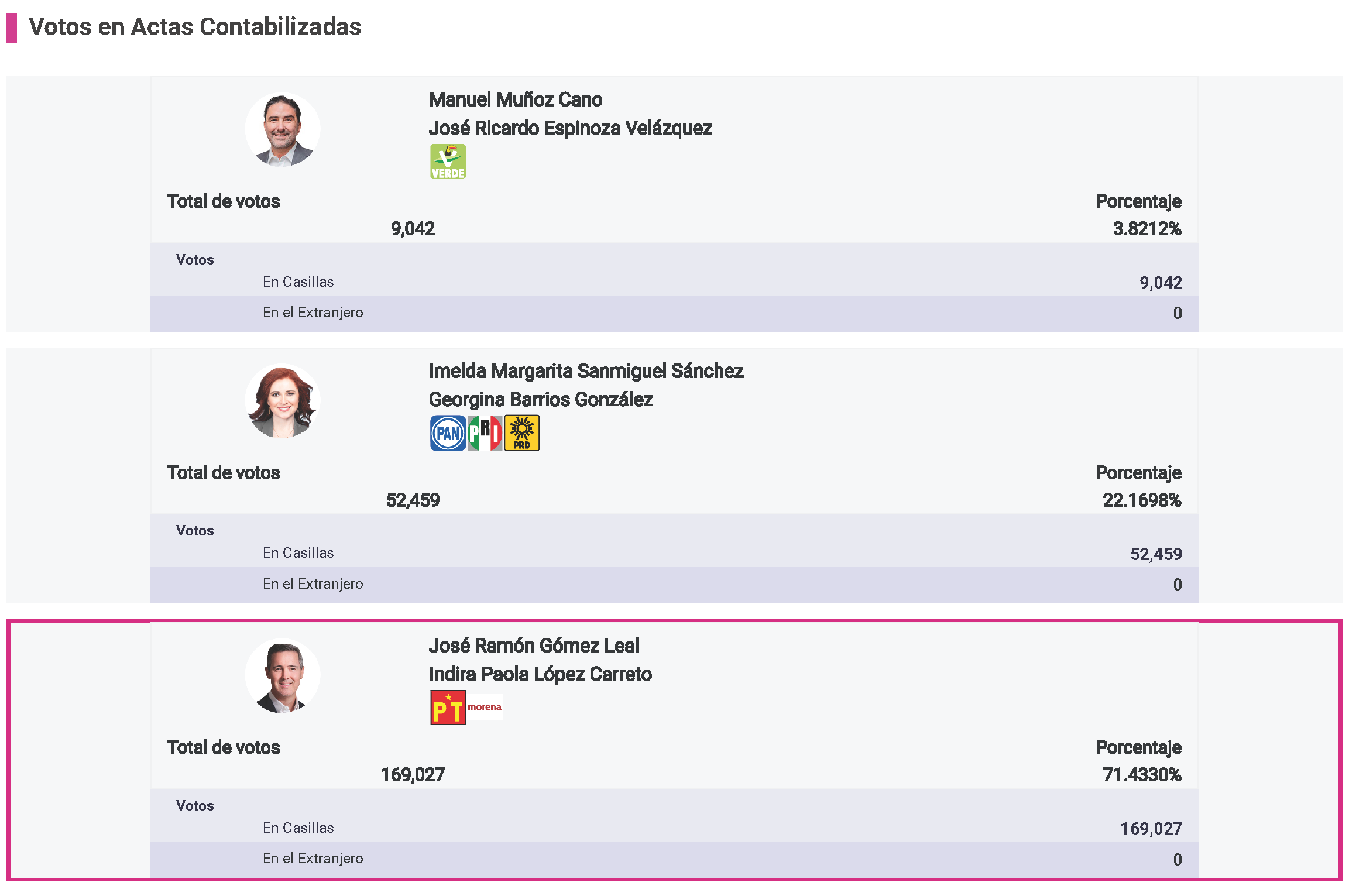Click Imelda Margarita Sanmiguel Sánchez's portrait photo
The width and height of the screenshot is (1349, 896).
pyautogui.click(x=283, y=401)
